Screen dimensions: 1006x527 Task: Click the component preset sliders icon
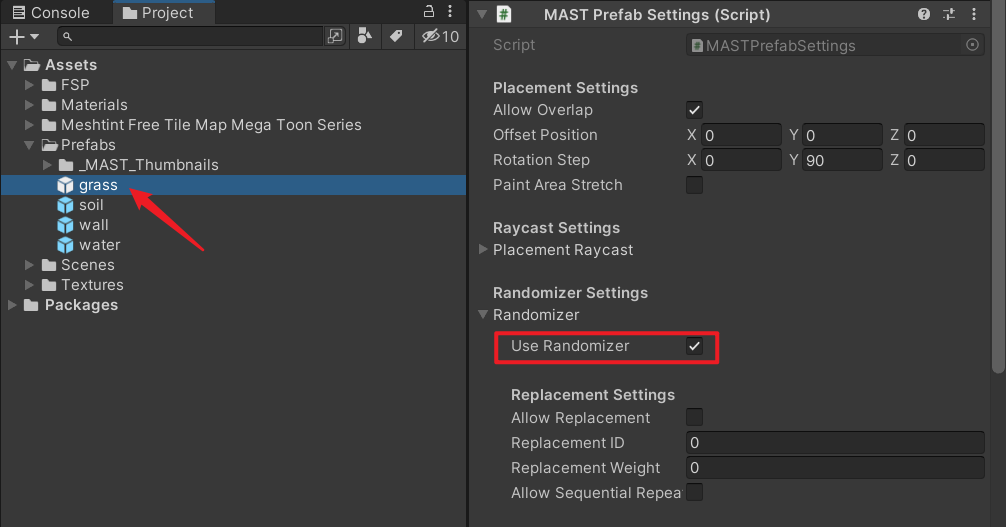pos(949,15)
